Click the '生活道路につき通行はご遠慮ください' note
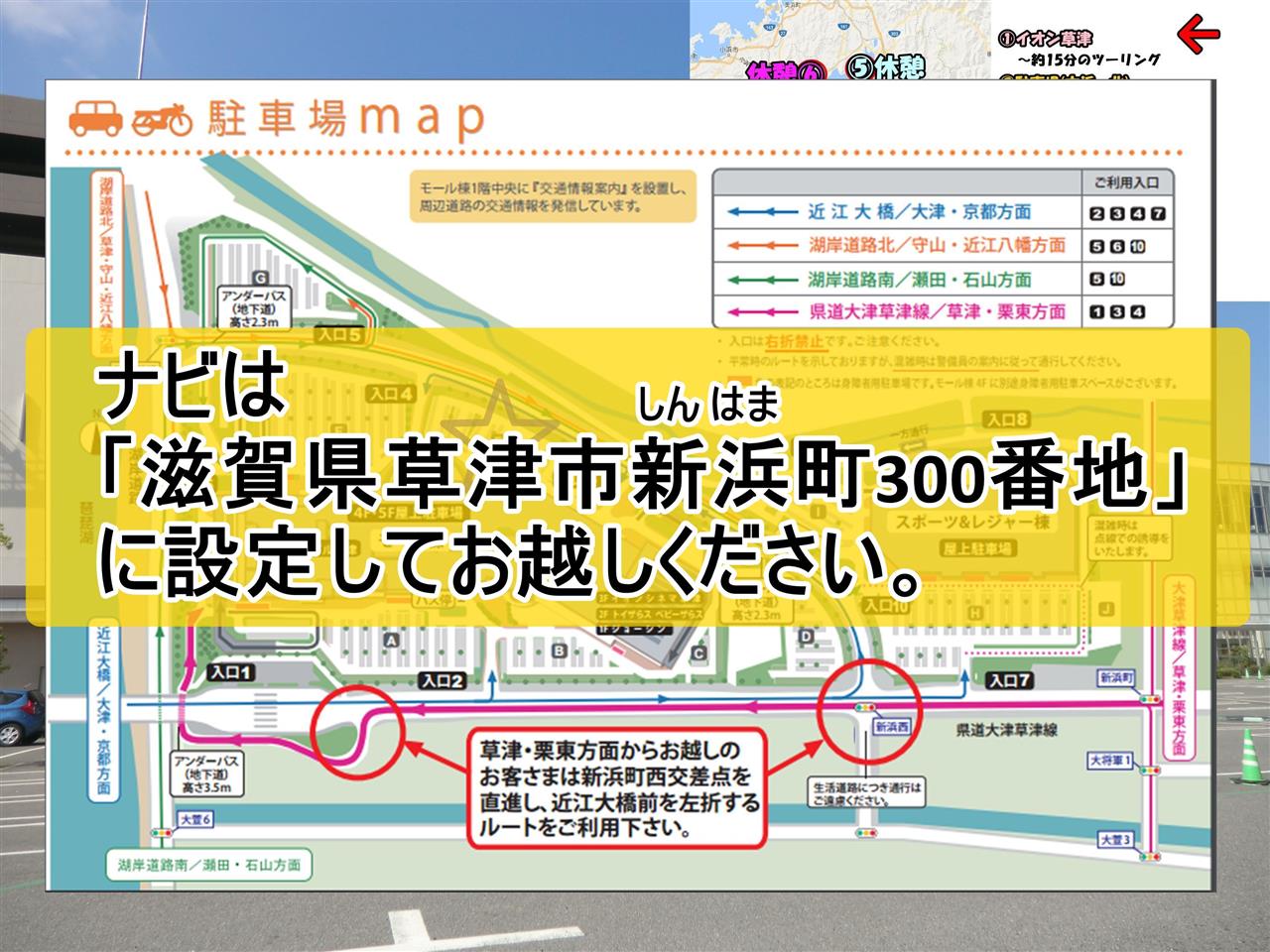This screenshot has width=1270, height=952. click(865, 792)
